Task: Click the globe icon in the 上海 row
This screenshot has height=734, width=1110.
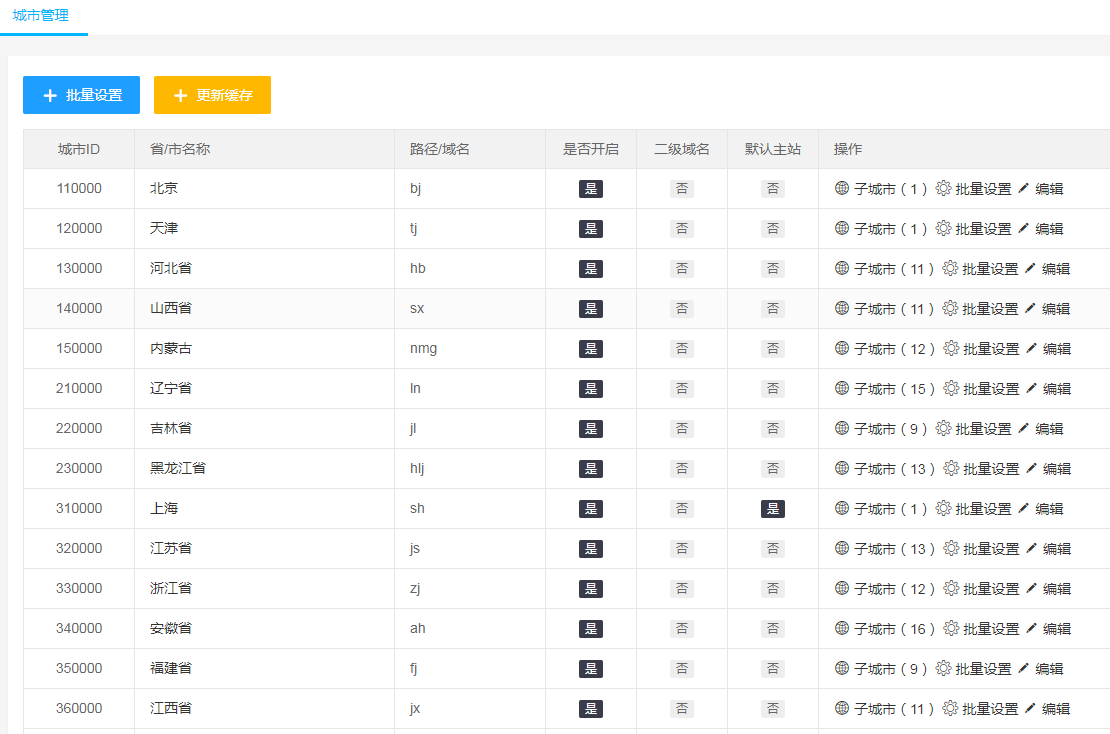Action: (x=842, y=508)
